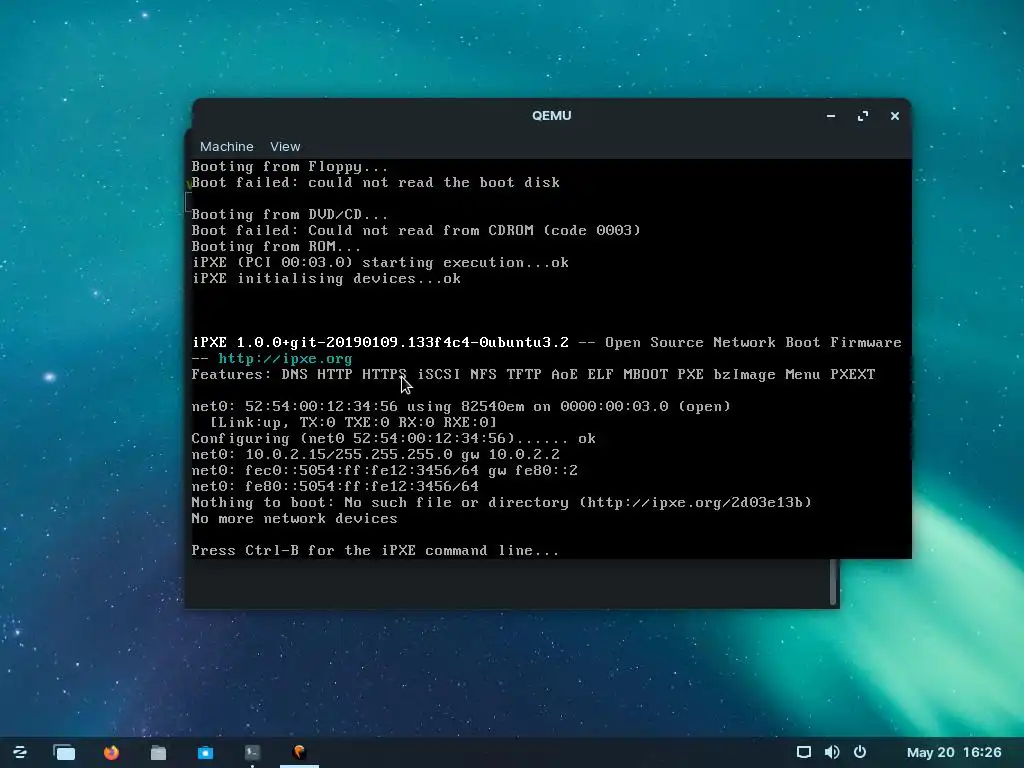Click the 'Booting from ROM...' line
The width and height of the screenshot is (1024, 768).
276,246
